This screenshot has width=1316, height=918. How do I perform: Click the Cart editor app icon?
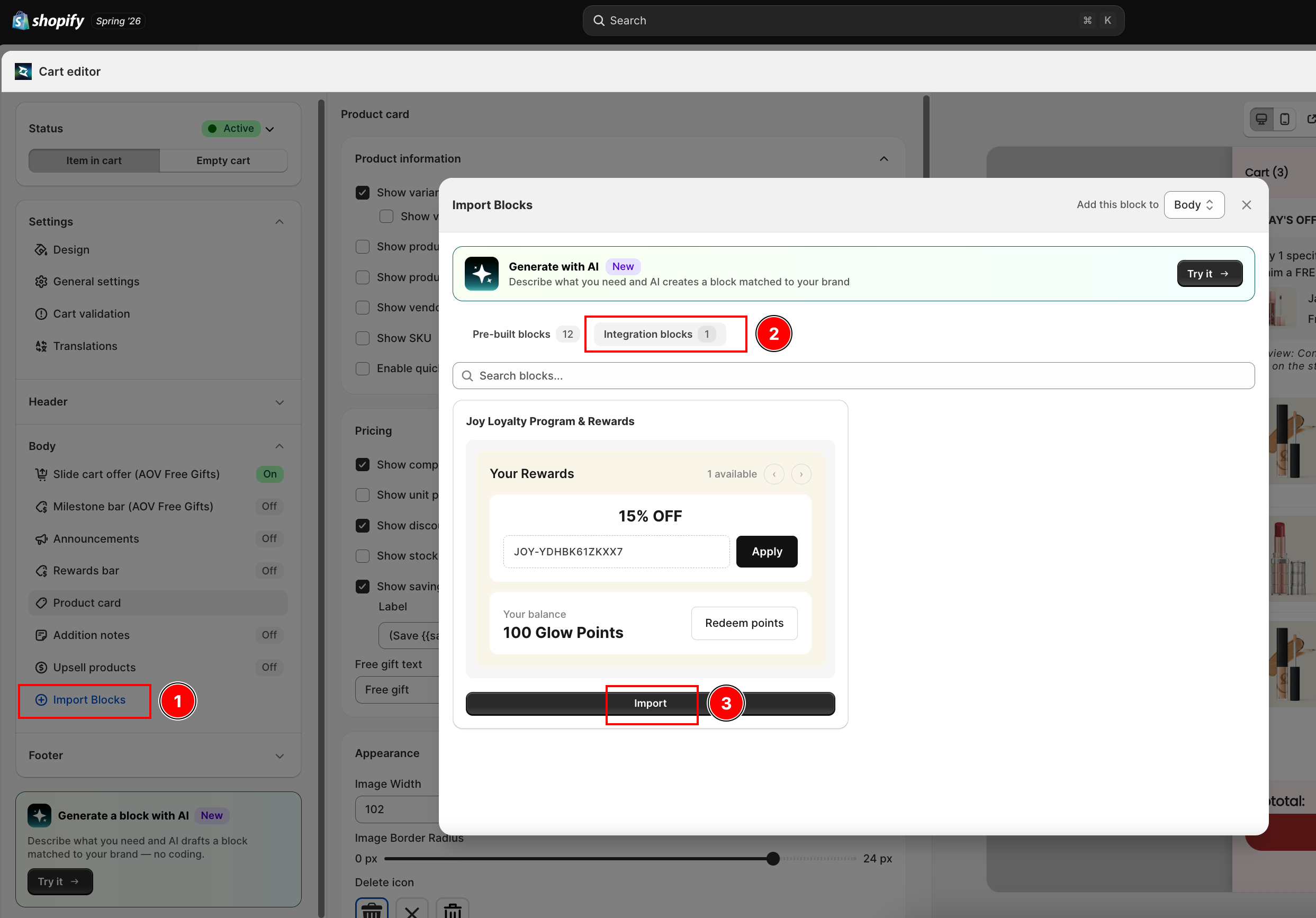click(23, 71)
